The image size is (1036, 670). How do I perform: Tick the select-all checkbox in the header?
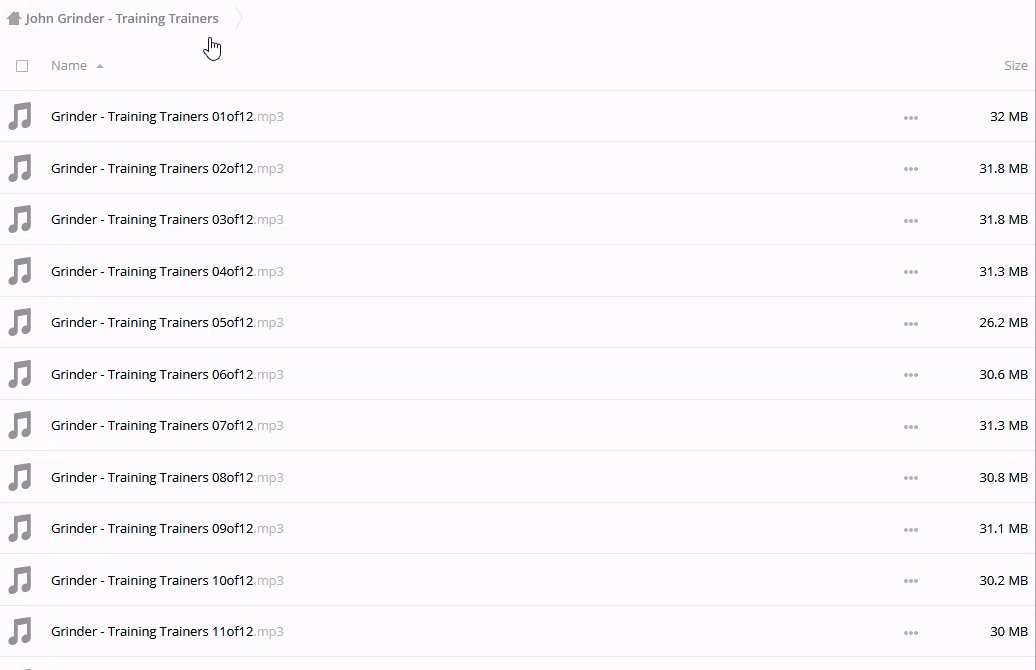coord(22,66)
